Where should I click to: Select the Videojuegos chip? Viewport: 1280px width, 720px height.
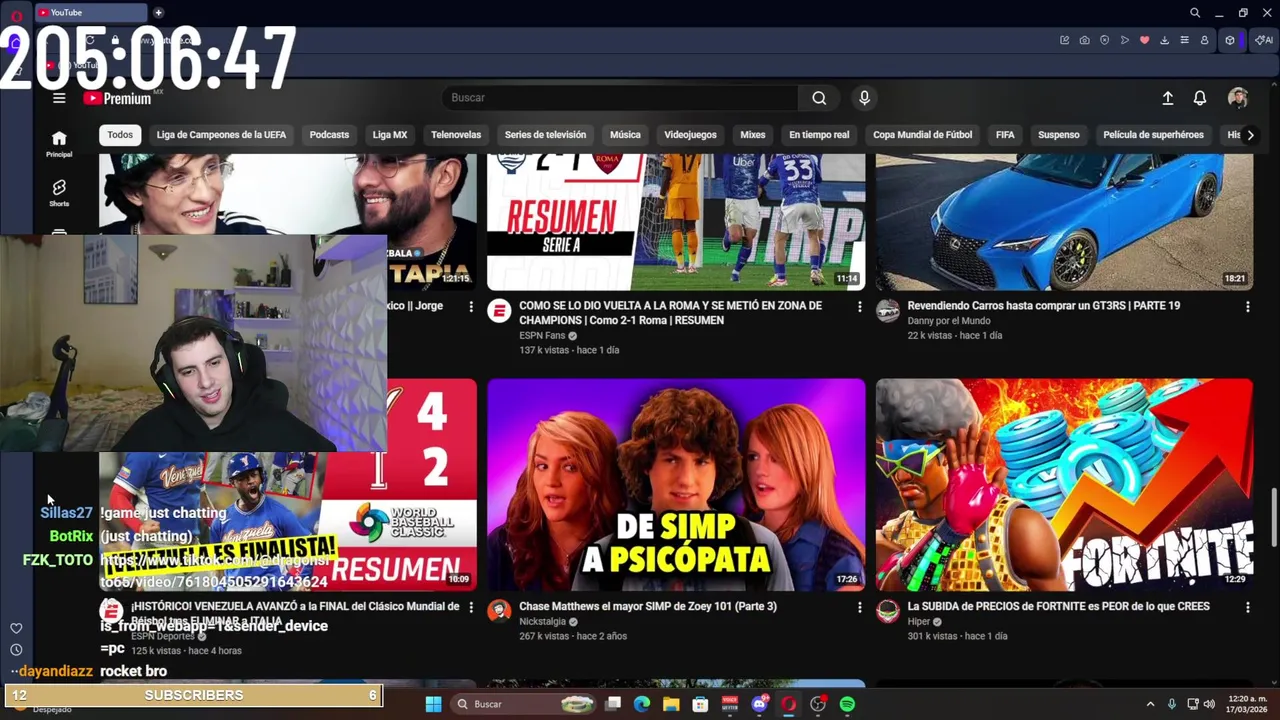pos(690,135)
